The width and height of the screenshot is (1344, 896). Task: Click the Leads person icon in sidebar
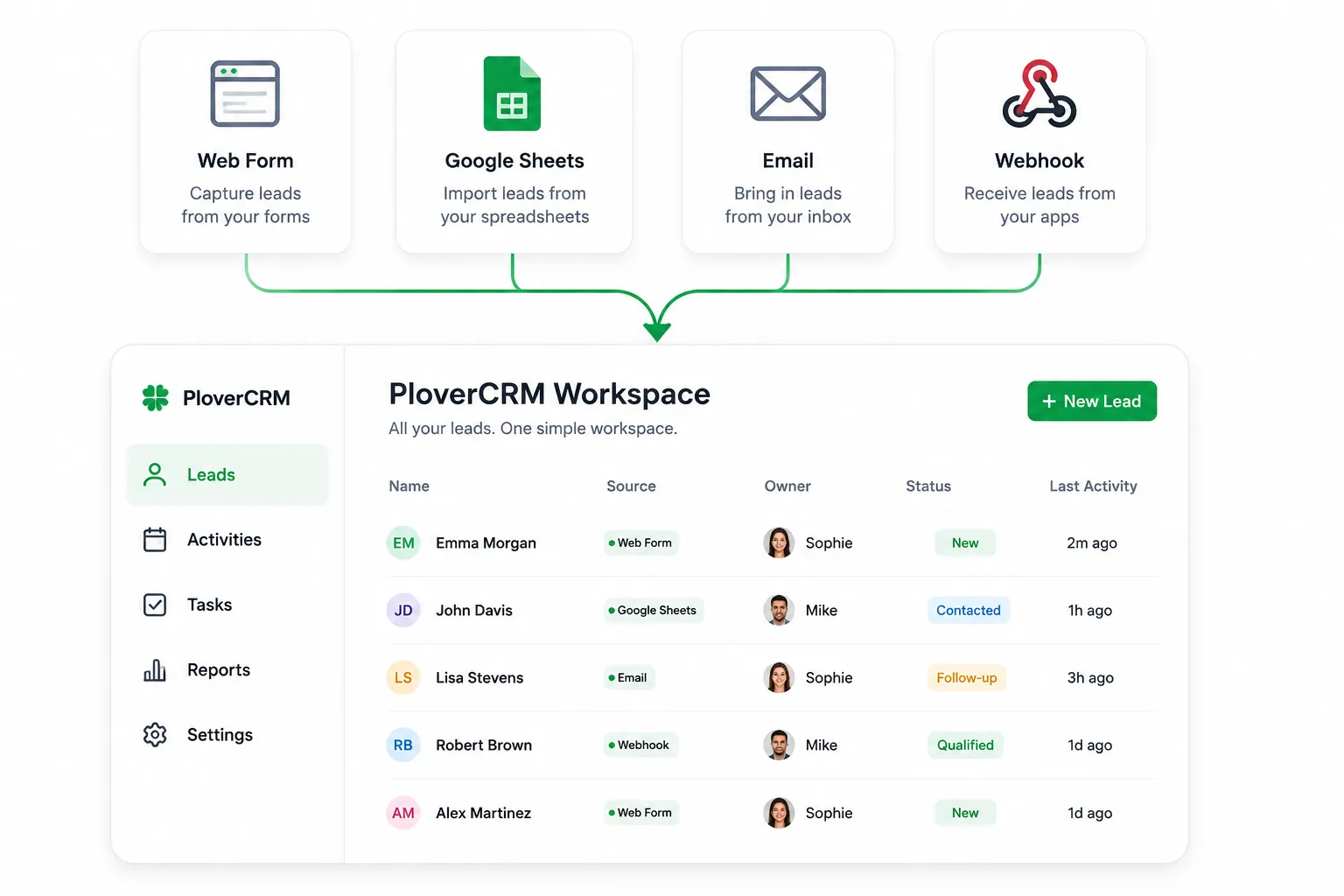pos(155,474)
